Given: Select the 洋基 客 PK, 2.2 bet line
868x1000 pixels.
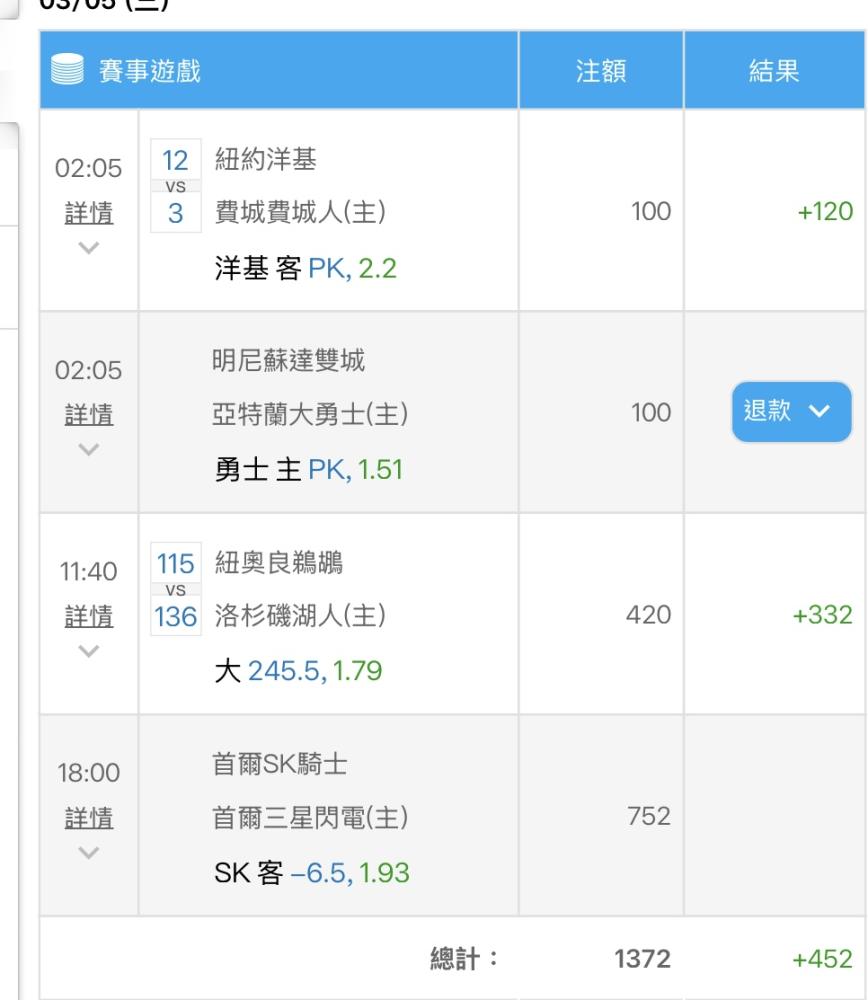Looking at the screenshot, I should point(305,268).
